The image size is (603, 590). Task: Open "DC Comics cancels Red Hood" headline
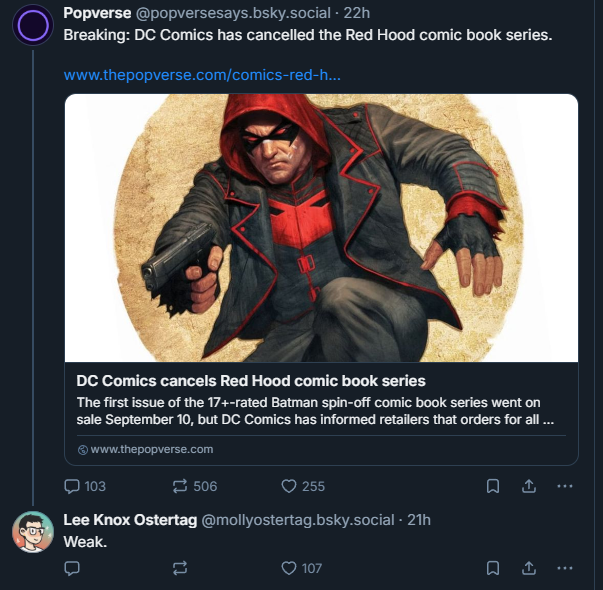(x=251, y=381)
